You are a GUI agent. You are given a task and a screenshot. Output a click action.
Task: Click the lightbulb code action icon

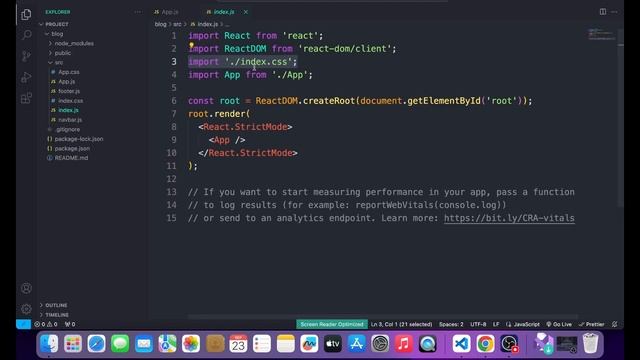(x=191, y=45)
